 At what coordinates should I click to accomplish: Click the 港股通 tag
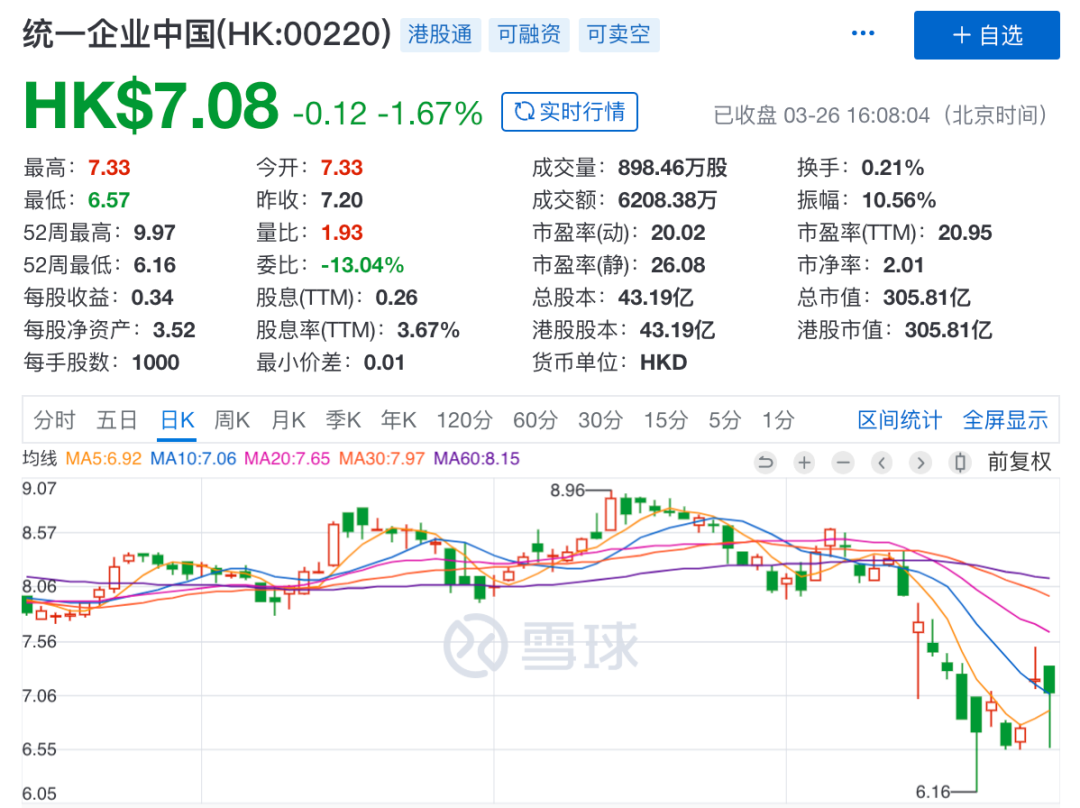click(440, 34)
